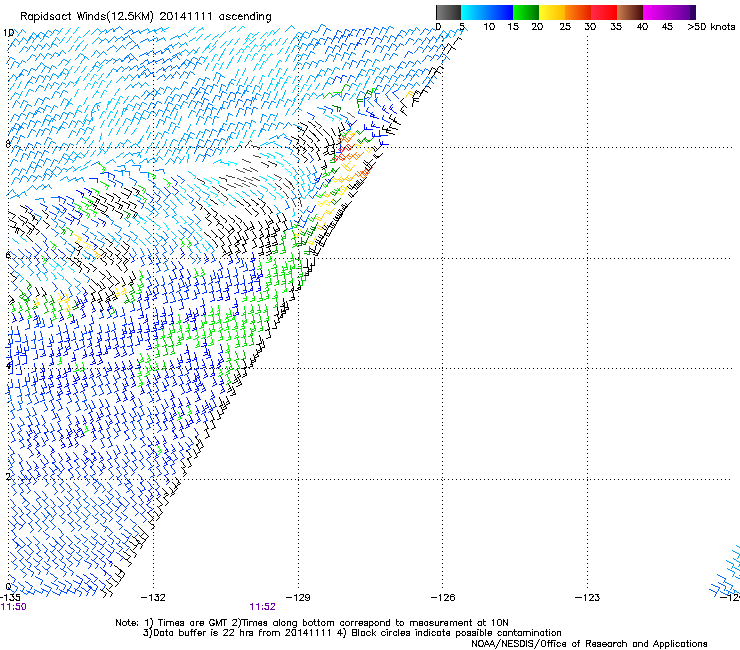Image resolution: width=740 pixels, height=650 pixels.
Task: Click the dark purple 45-50 knots legend segment
Action: (682, 12)
